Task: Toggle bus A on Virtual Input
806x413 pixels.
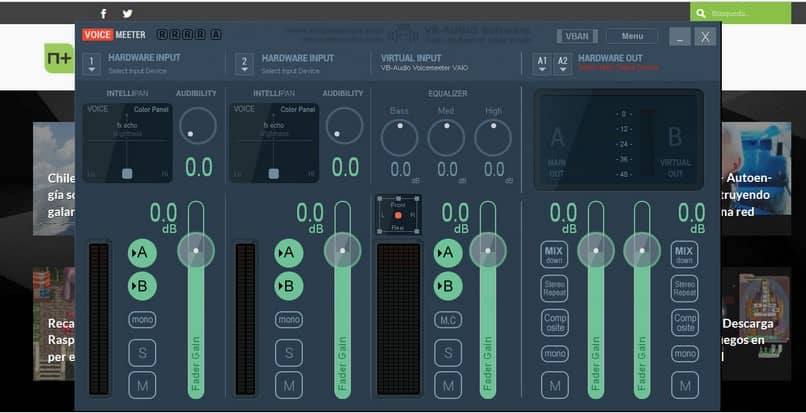Action: pos(448,253)
